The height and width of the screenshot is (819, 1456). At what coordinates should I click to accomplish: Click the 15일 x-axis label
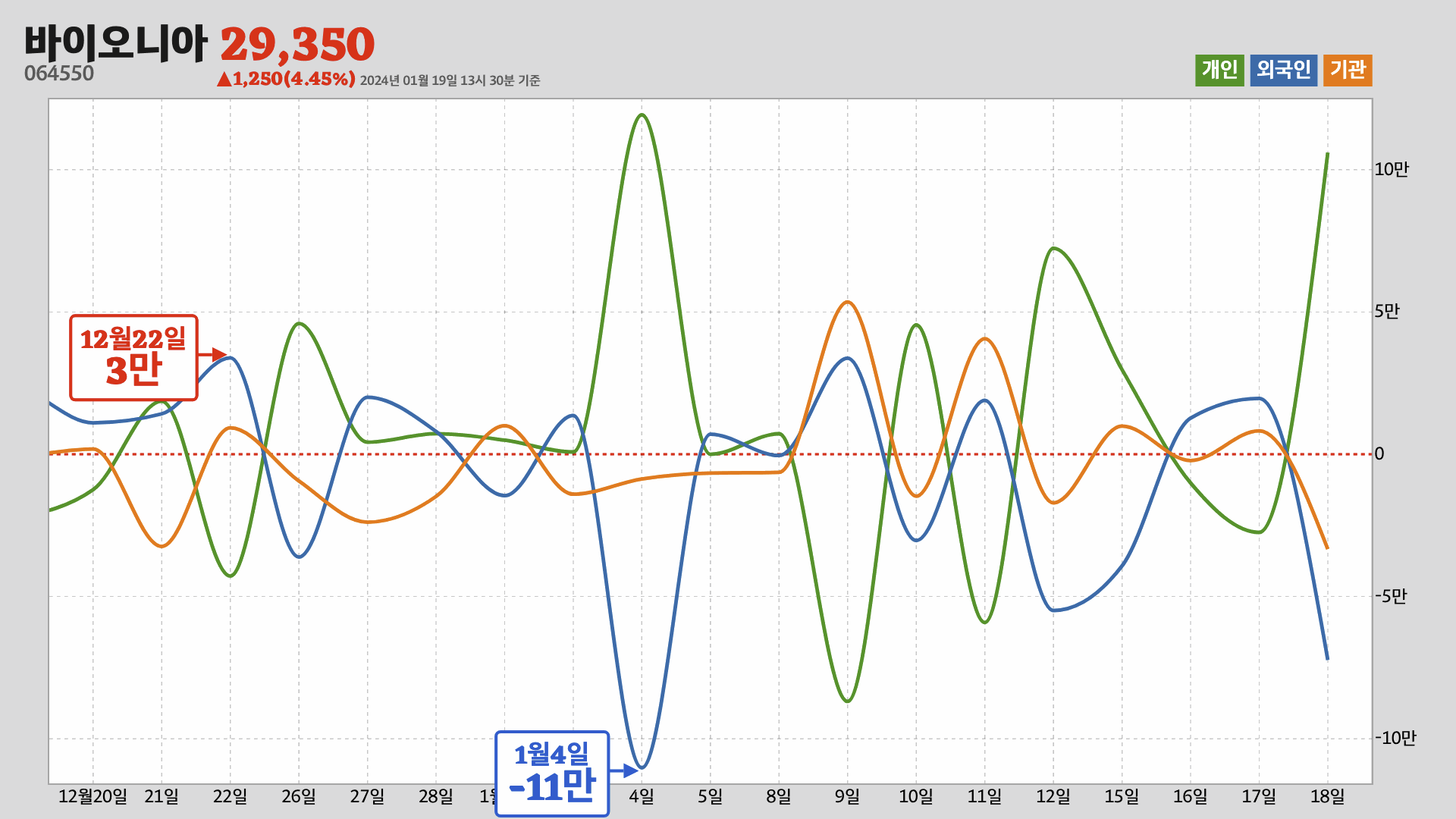pyautogui.click(x=1122, y=797)
